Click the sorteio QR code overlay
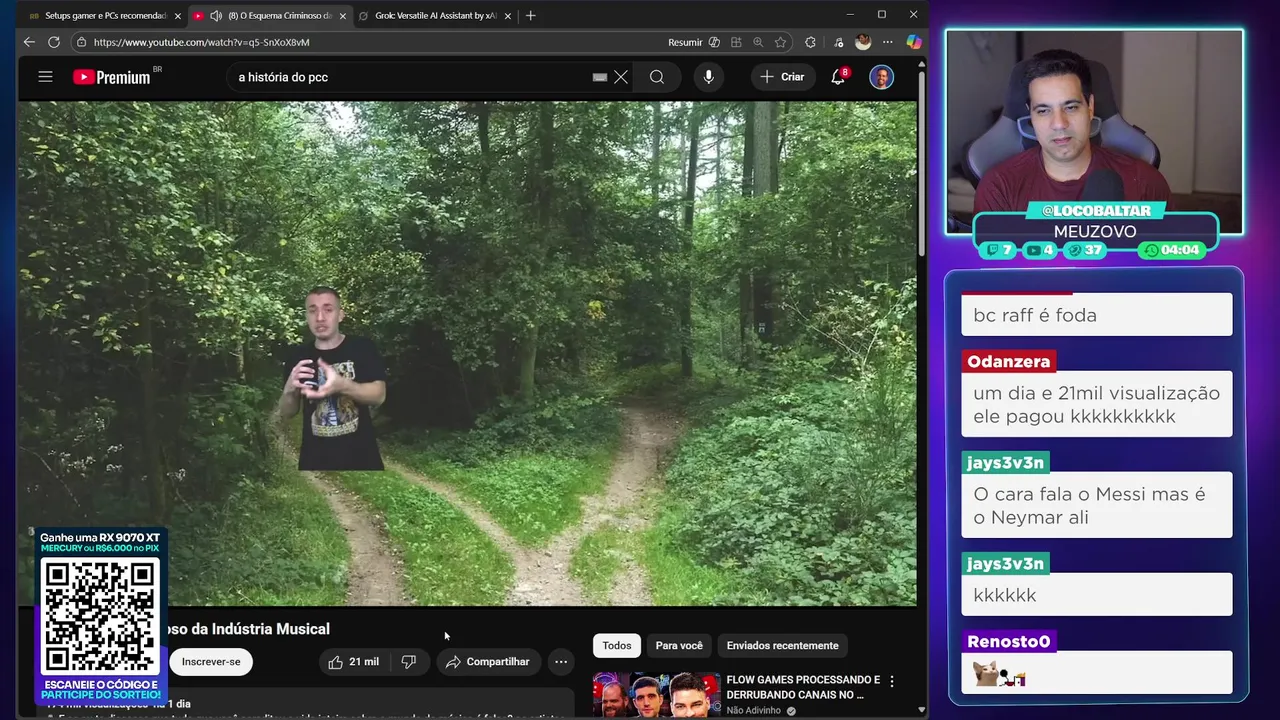This screenshot has width=1280, height=720. (99, 616)
